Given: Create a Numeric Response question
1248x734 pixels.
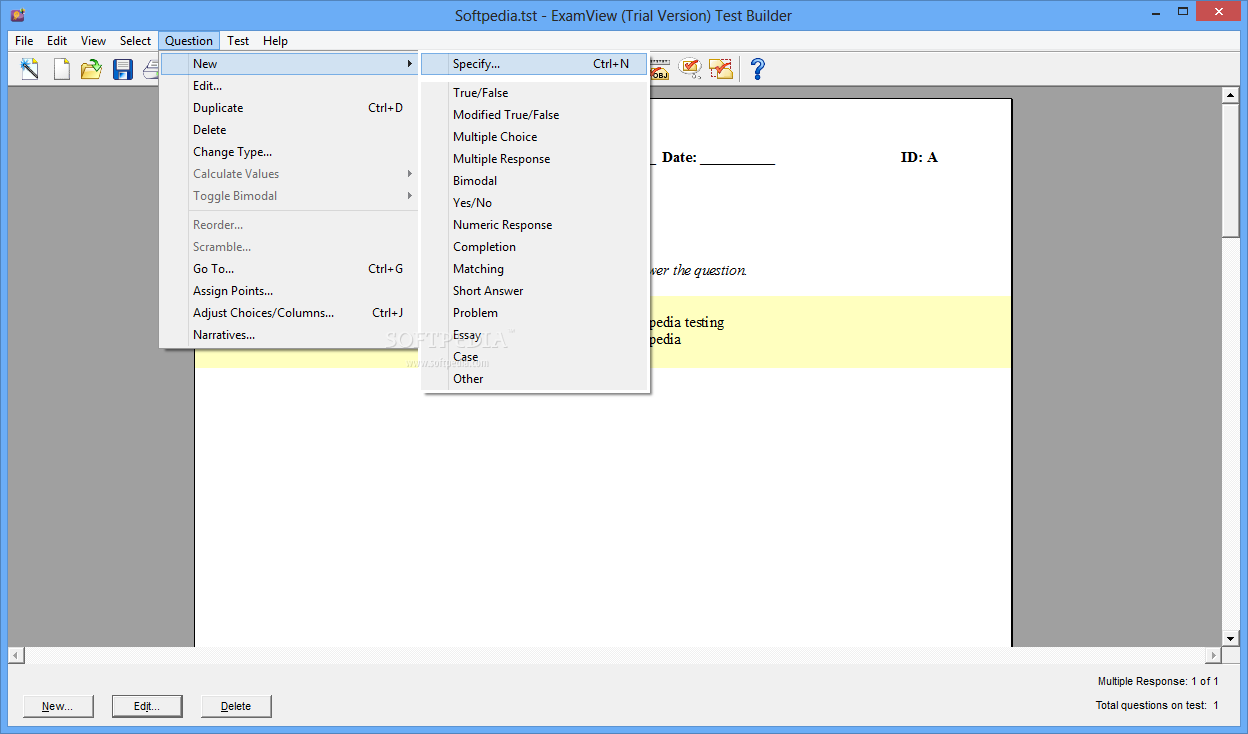Looking at the screenshot, I should (535, 225).
